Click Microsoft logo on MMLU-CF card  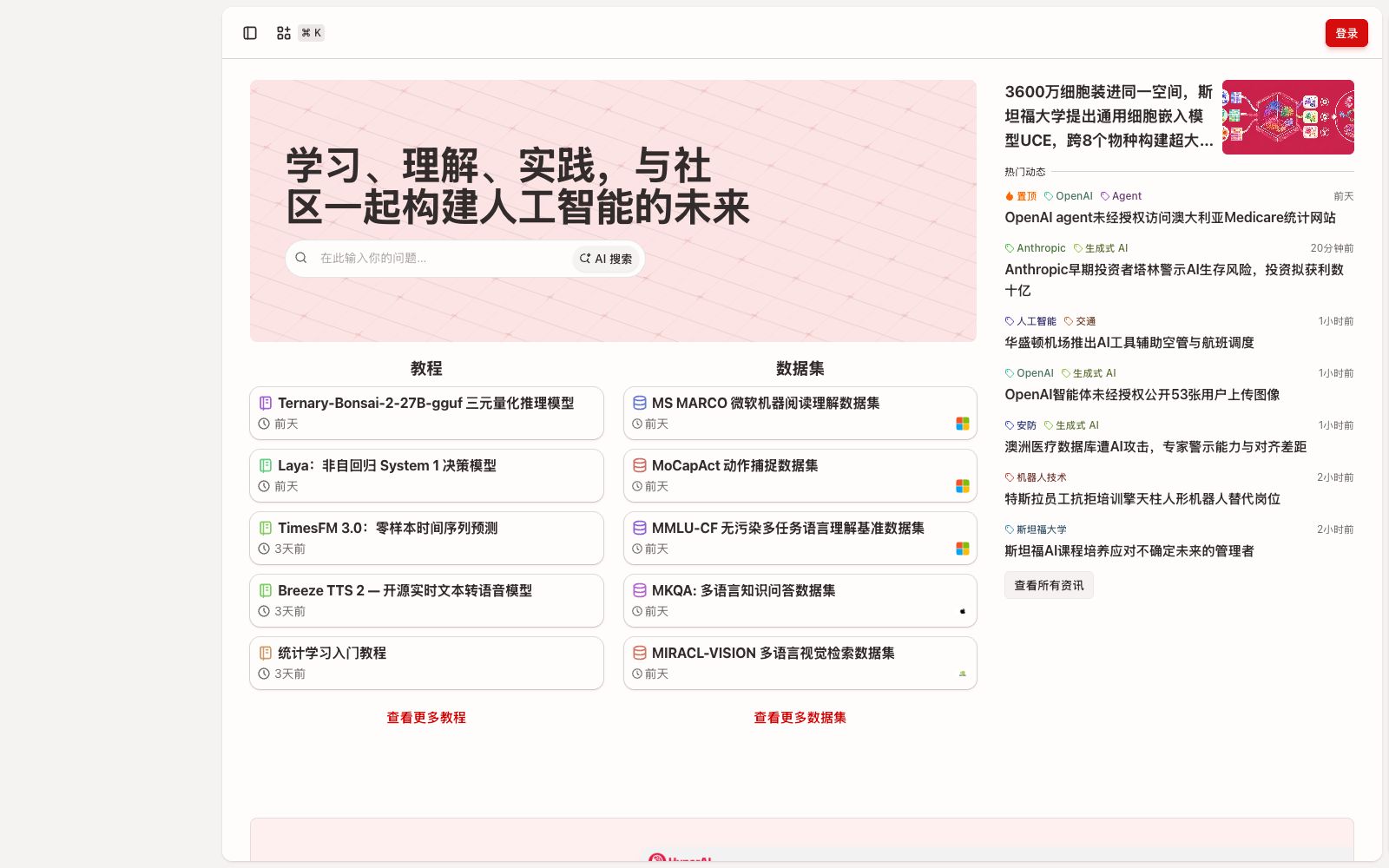[963, 549]
